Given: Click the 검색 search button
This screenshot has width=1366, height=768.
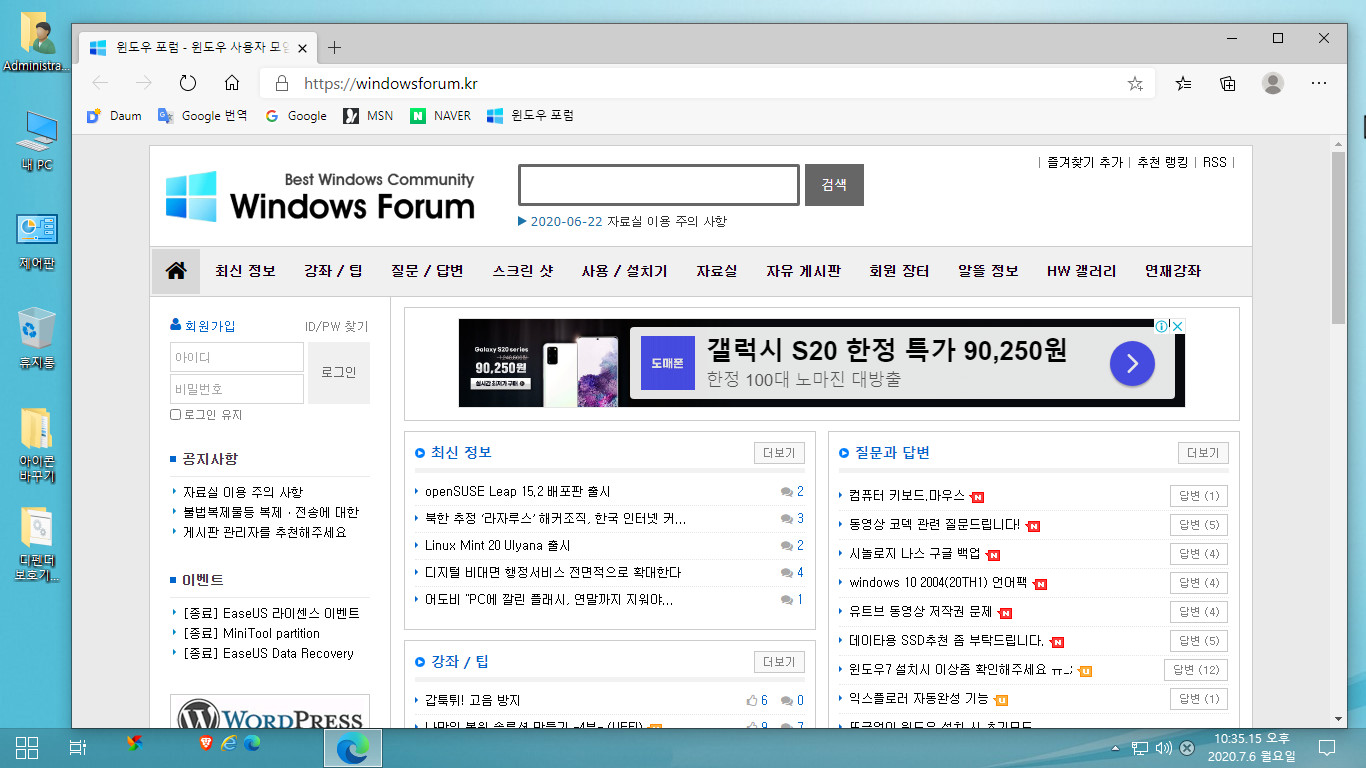Looking at the screenshot, I should [x=834, y=185].
